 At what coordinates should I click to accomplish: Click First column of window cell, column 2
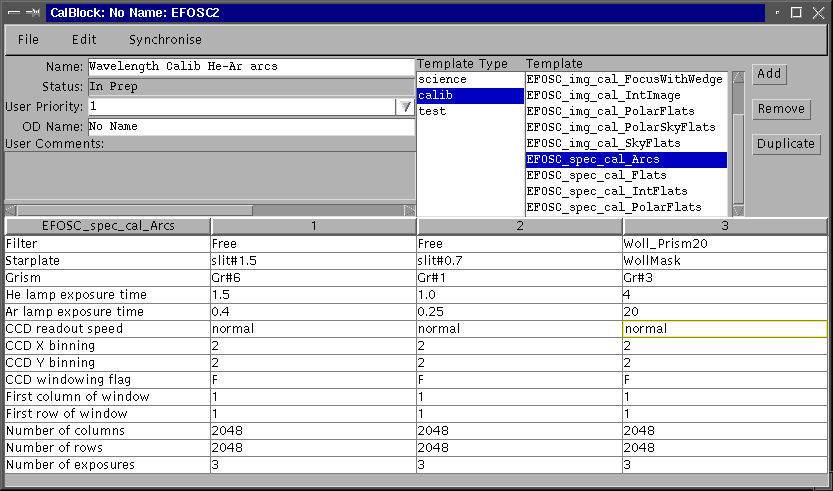(x=520, y=397)
